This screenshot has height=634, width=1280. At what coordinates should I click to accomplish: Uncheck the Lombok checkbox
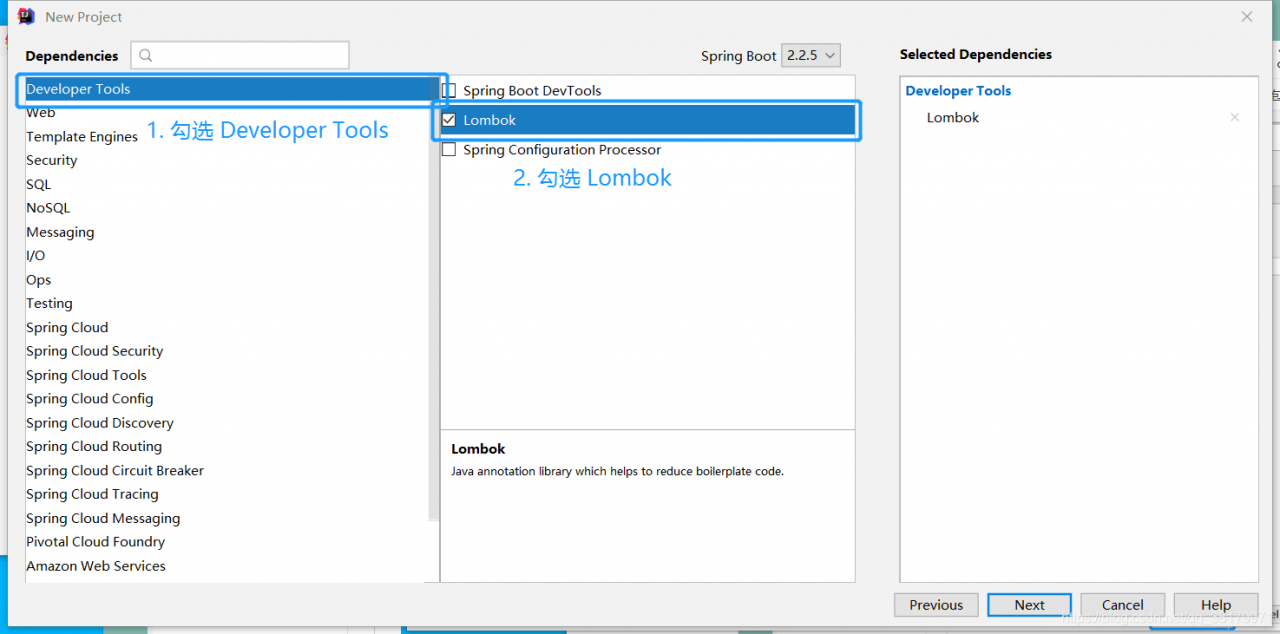449,120
